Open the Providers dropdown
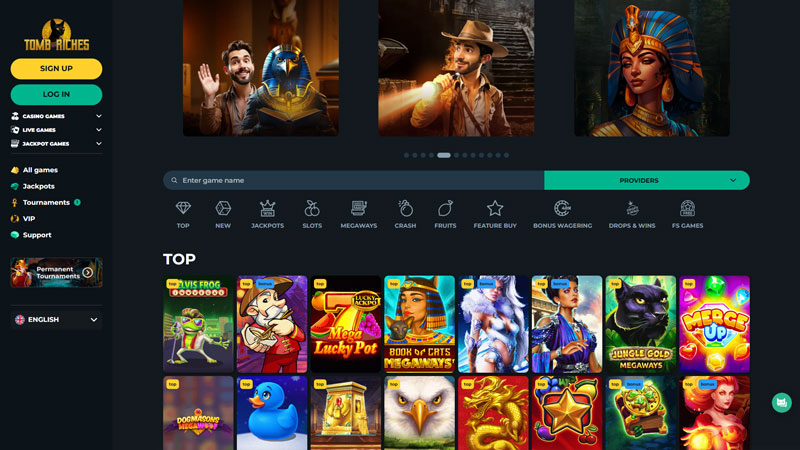This screenshot has width=800, height=450. [x=646, y=181]
